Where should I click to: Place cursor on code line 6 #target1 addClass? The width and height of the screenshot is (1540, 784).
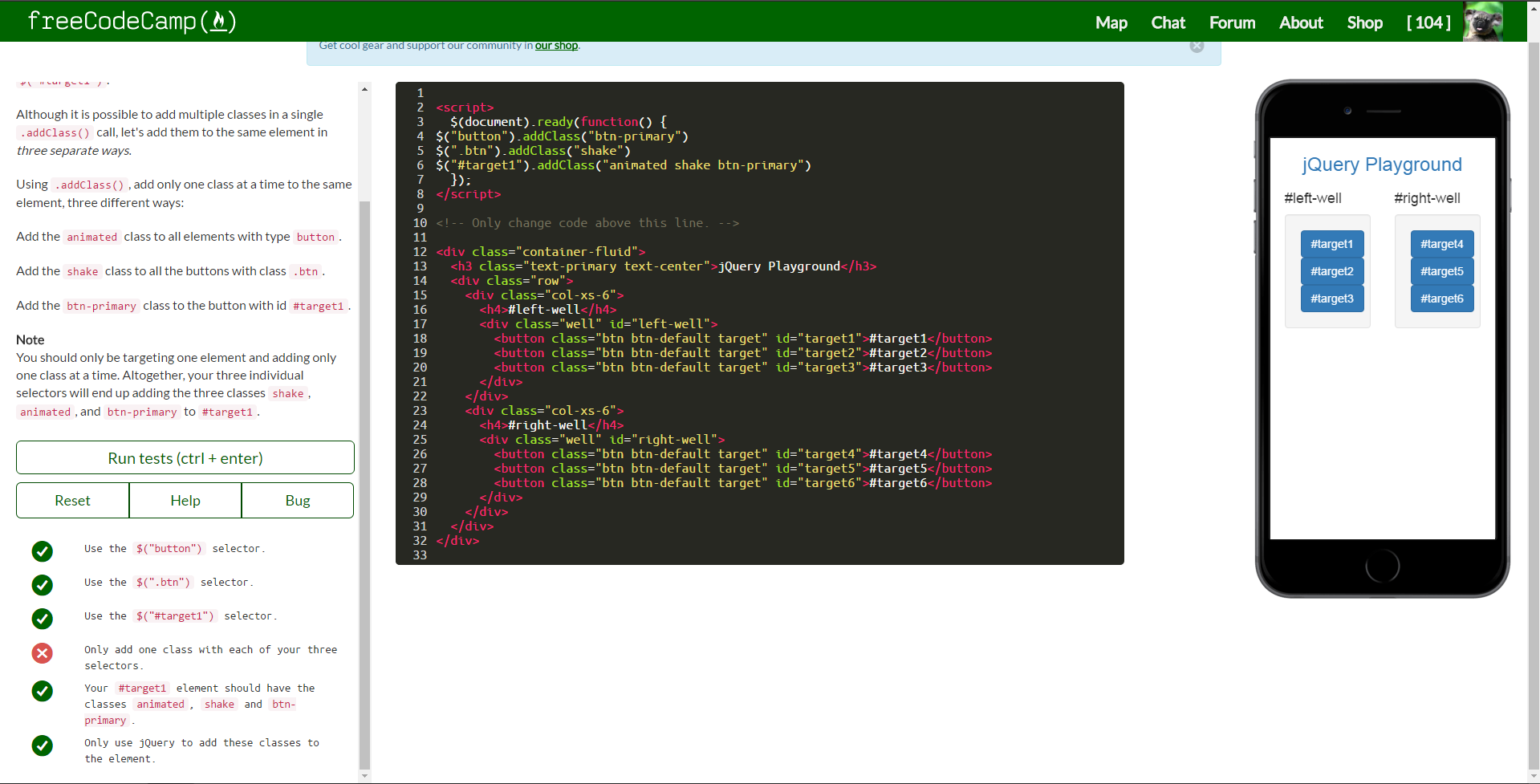pos(624,165)
